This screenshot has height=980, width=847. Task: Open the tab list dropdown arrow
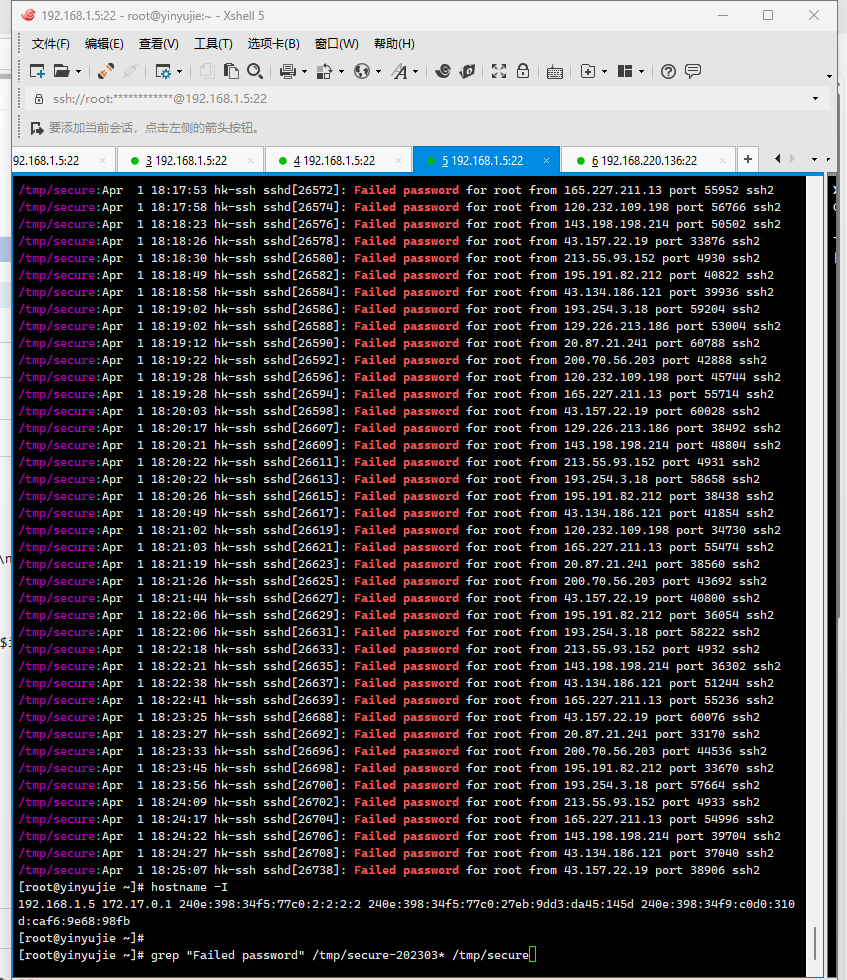click(814, 159)
